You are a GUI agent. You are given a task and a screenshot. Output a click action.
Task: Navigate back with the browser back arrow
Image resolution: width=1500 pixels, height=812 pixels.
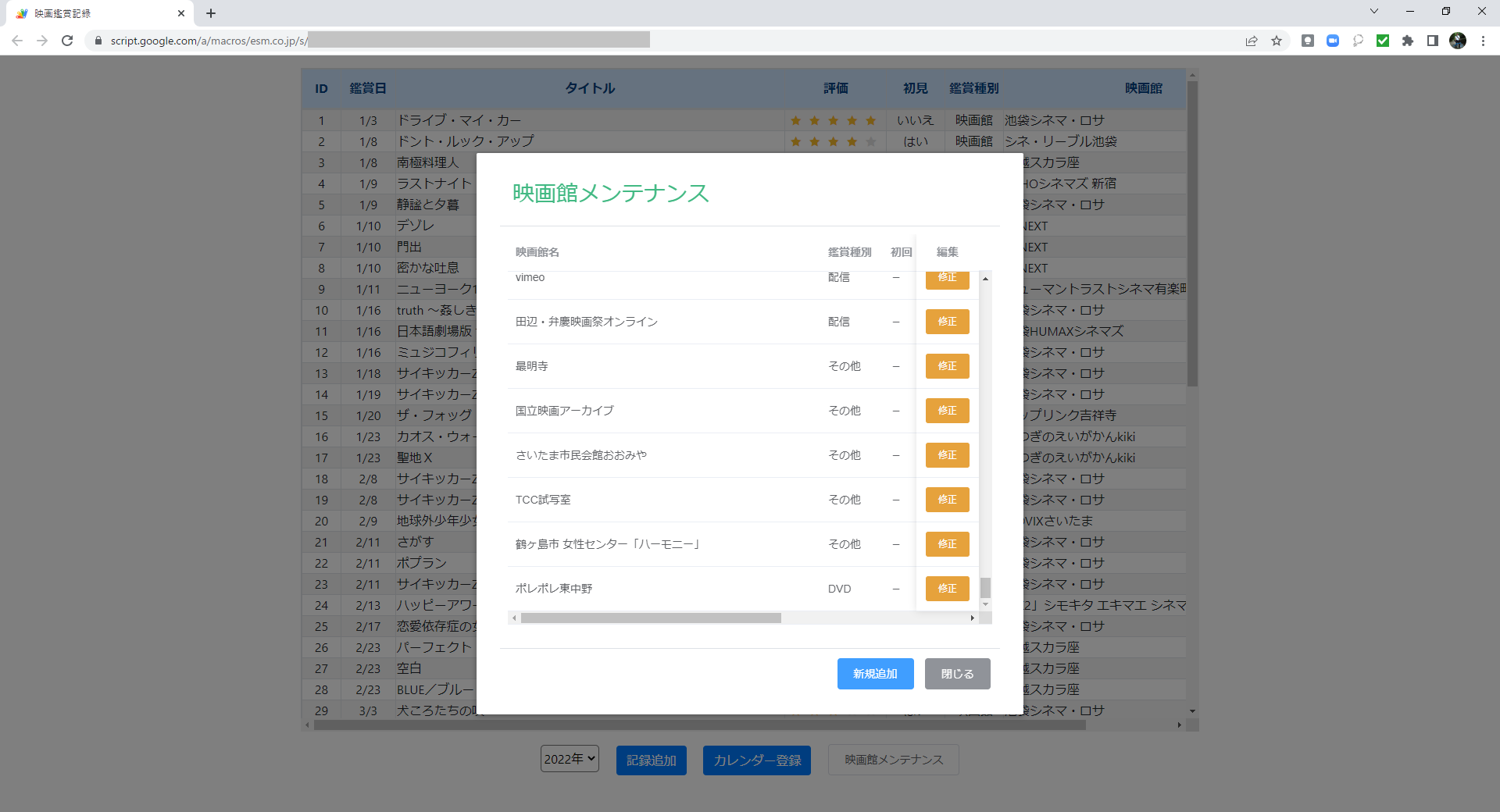17,41
